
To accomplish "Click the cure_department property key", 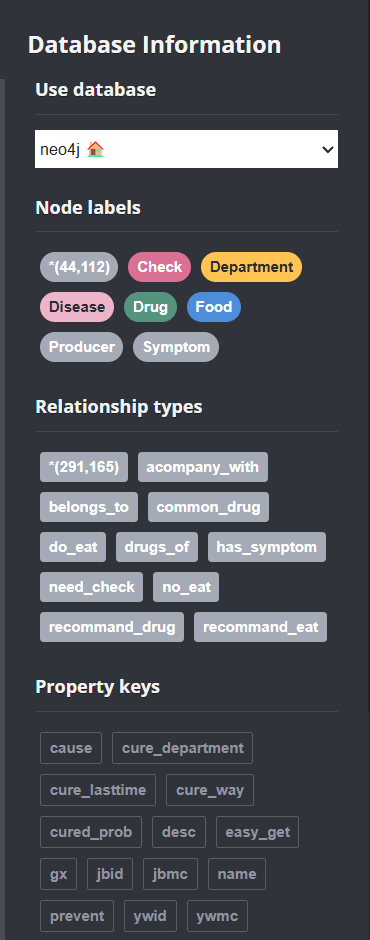I will pyautogui.click(x=182, y=748).
